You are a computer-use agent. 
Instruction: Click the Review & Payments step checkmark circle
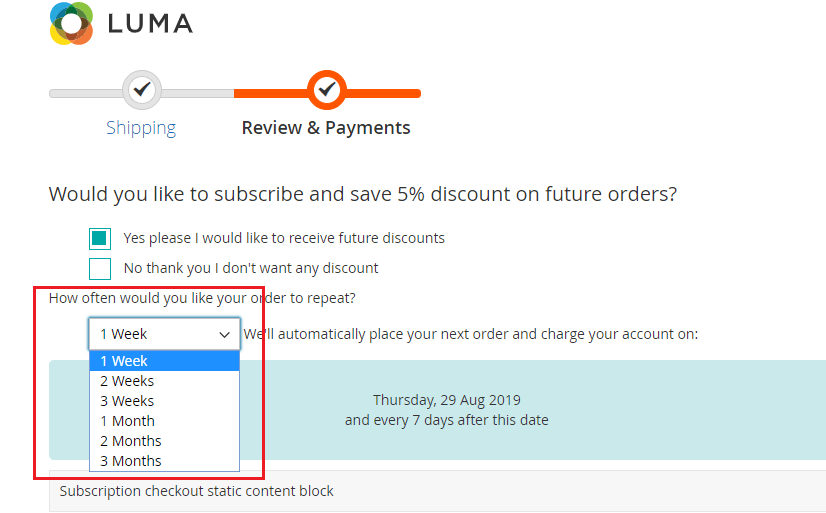click(326, 90)
